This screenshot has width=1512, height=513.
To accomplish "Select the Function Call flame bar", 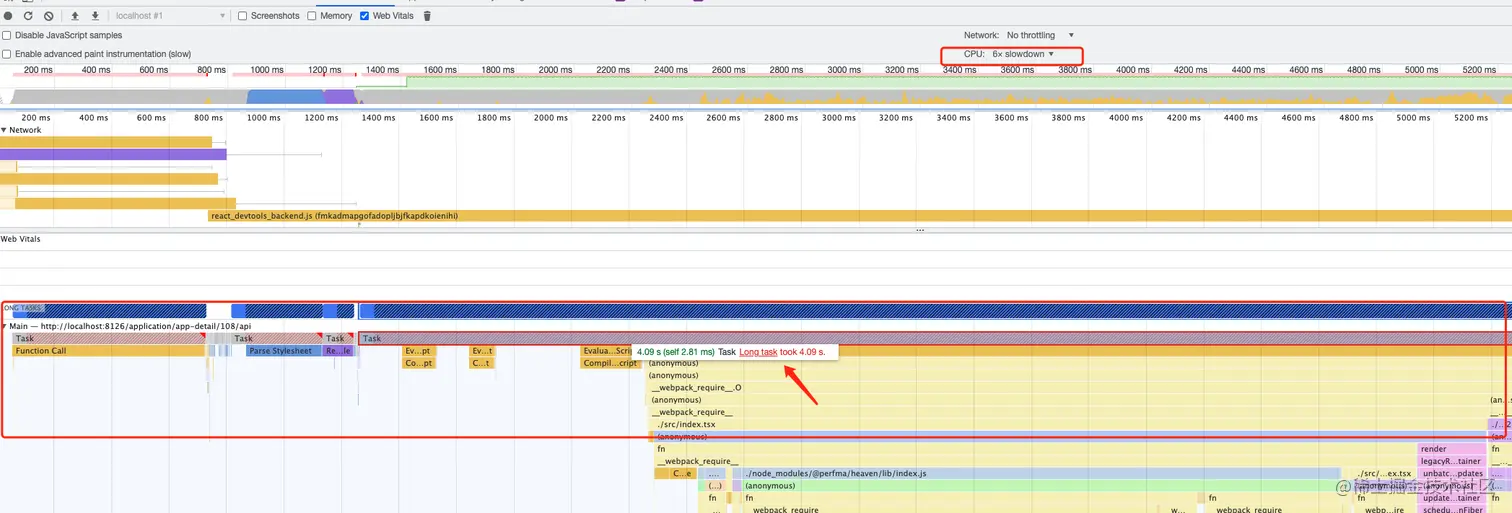I will click(x=108, y=351).
